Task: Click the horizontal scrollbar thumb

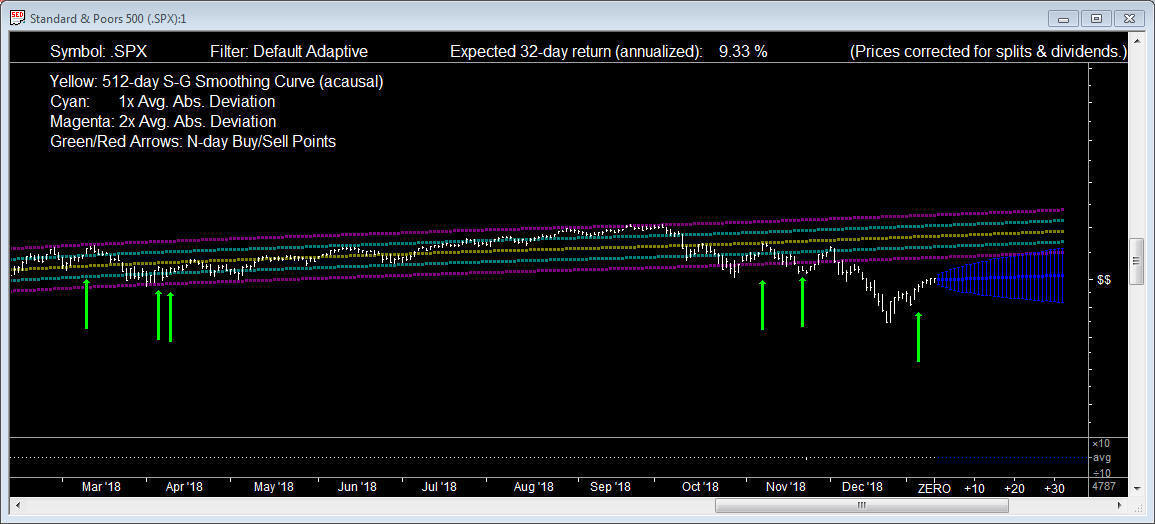Action: [x=861, y=506]
